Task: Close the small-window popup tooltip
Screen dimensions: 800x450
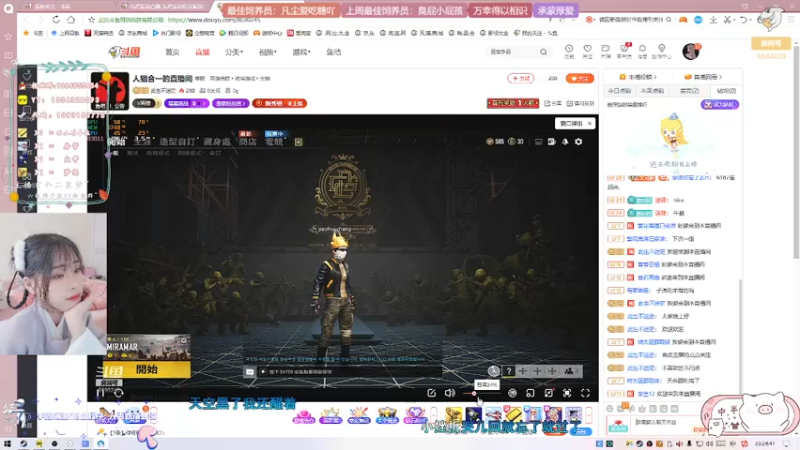Action: pyautogui.click(x=589, y=123)
